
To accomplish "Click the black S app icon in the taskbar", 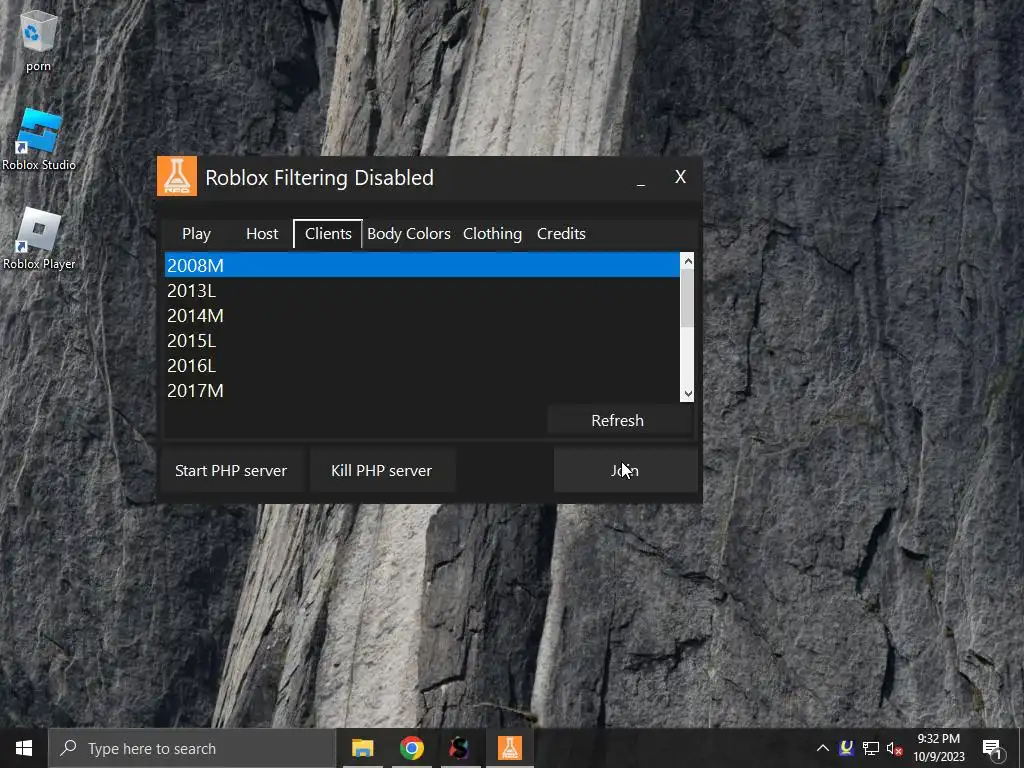I will pyautogui.click(x=460, y=748).
